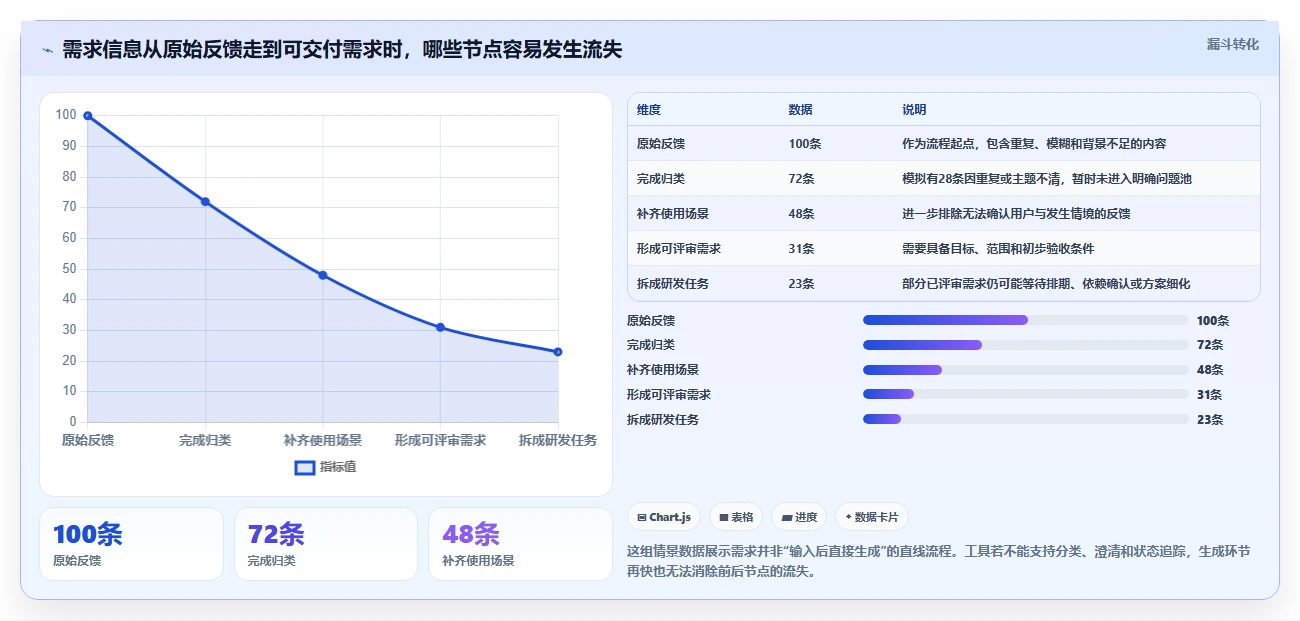Click the 进度 tag chip
Screen dimensions: 1300x621
(799, 517)
